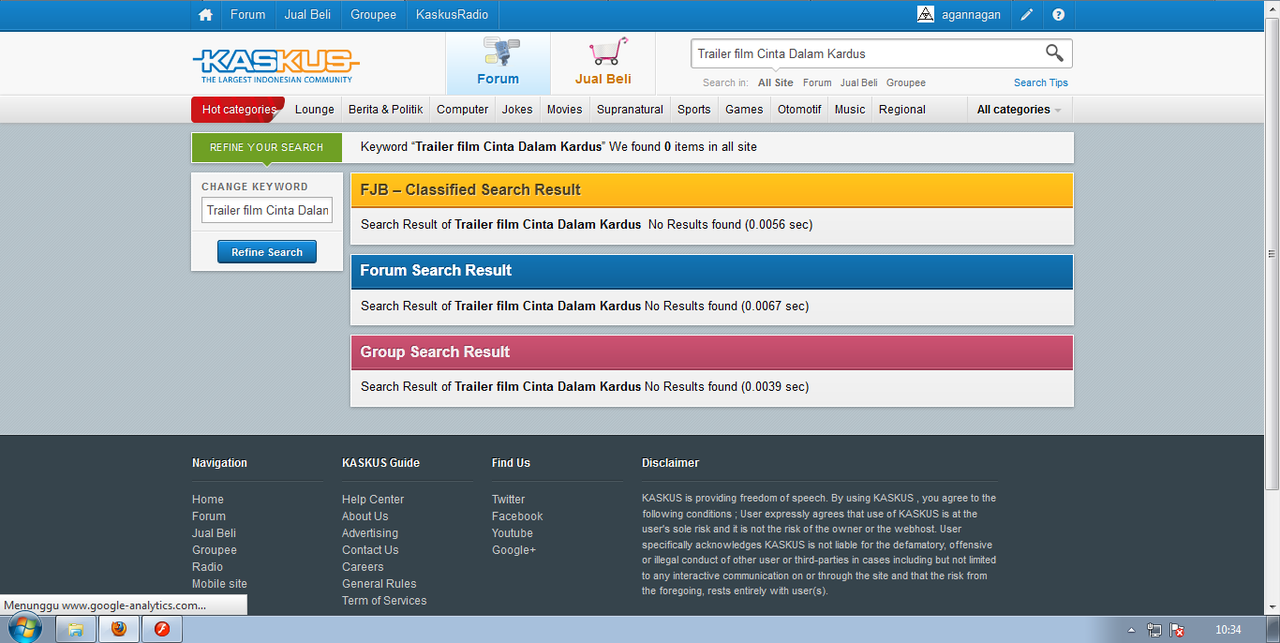Open Computer category
The width and height of the screenshot is (1280, 643).
pos(463,109)
